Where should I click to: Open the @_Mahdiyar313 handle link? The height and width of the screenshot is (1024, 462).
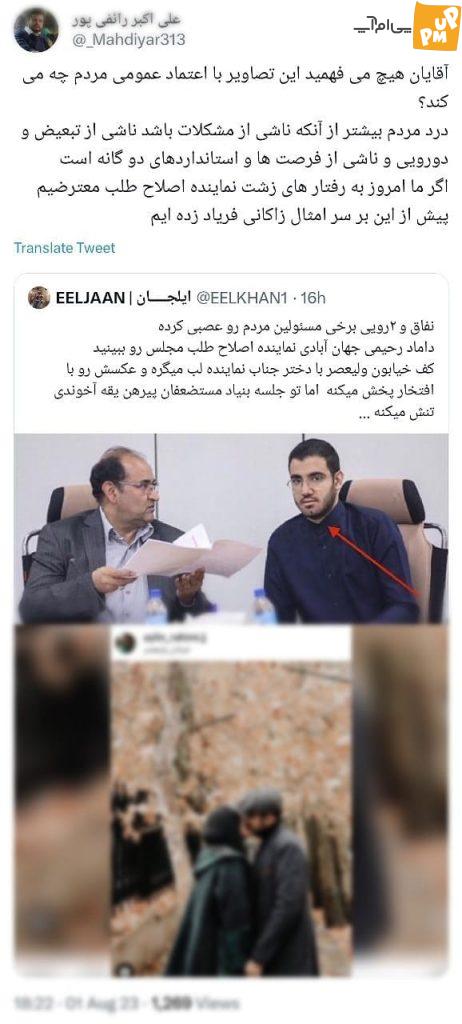127,40
